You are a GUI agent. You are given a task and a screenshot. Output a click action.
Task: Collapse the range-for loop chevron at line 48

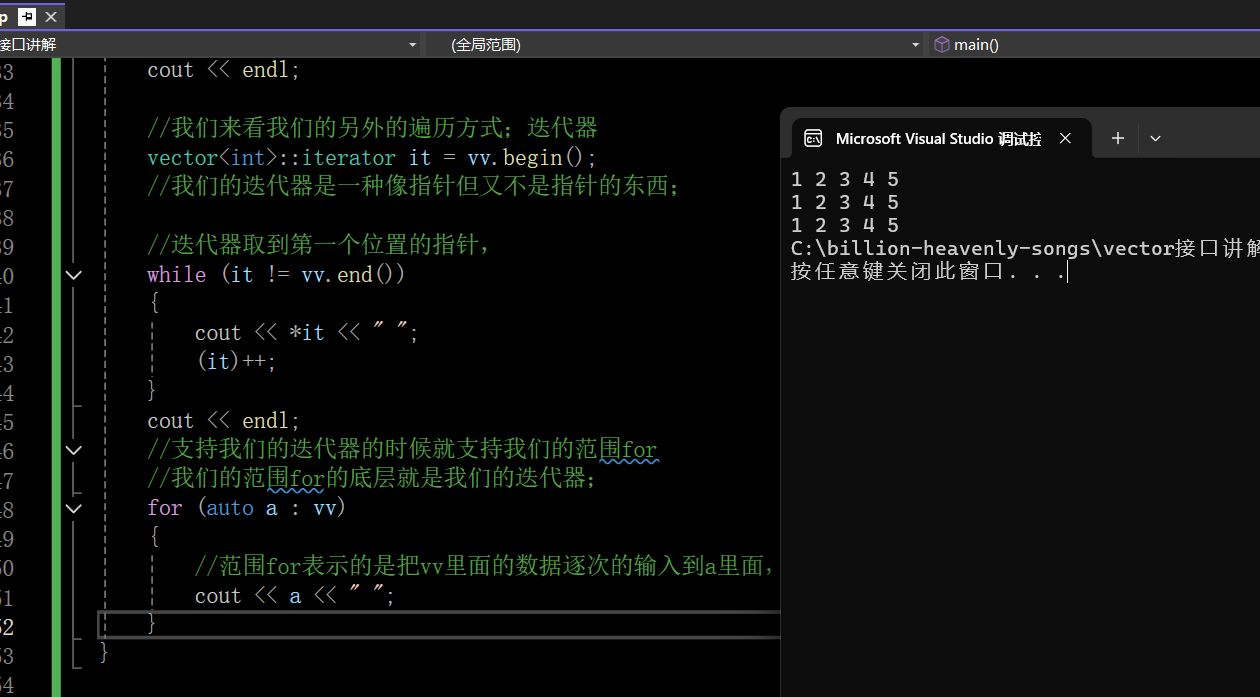pyautogui.click(x=73, y=507)
